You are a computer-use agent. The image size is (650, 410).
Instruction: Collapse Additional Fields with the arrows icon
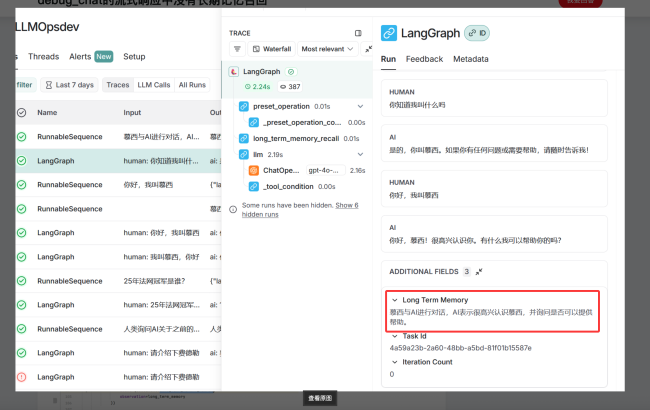(479, 272)
